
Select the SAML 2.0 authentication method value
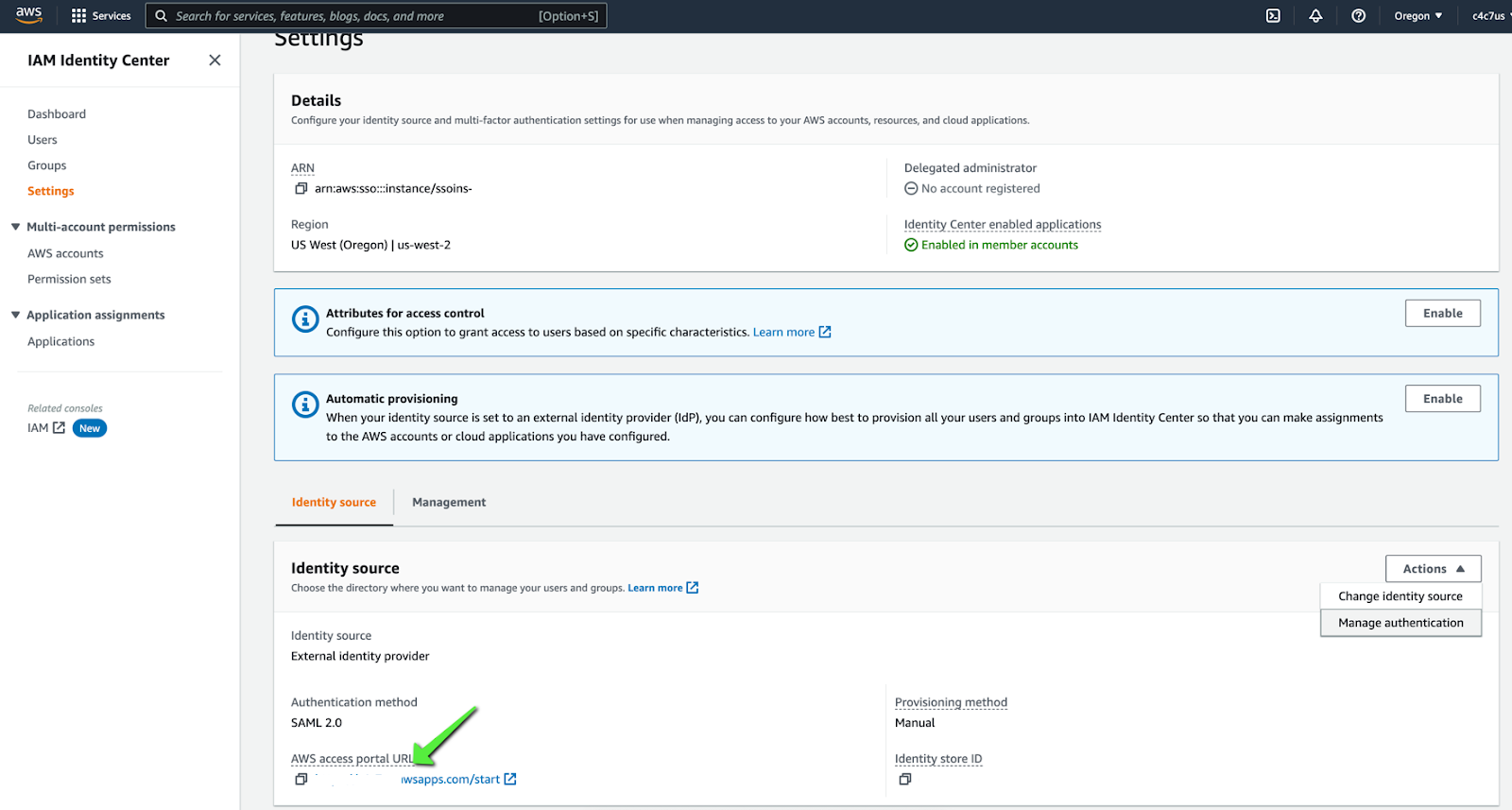(x=317, y=723)
